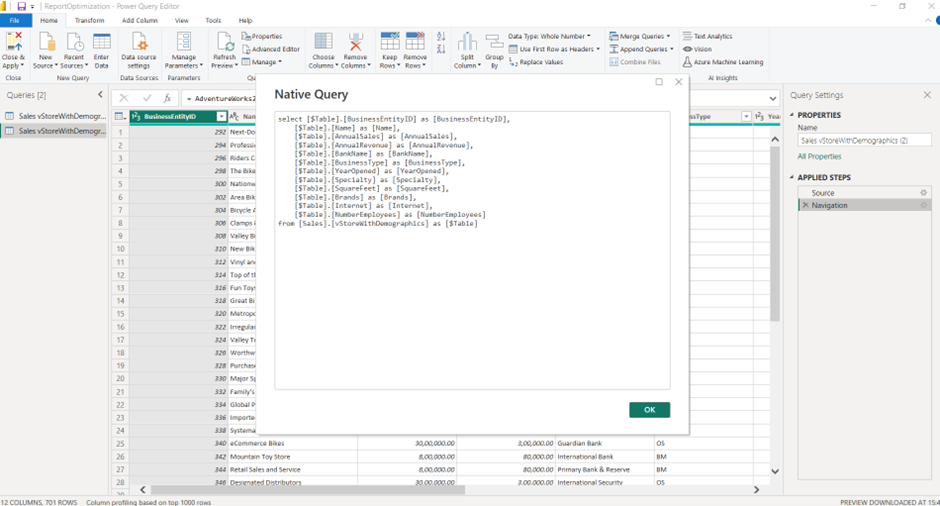Click the query Name input field
This screenshot has width=940, height=506.
(x=864, y=141)
